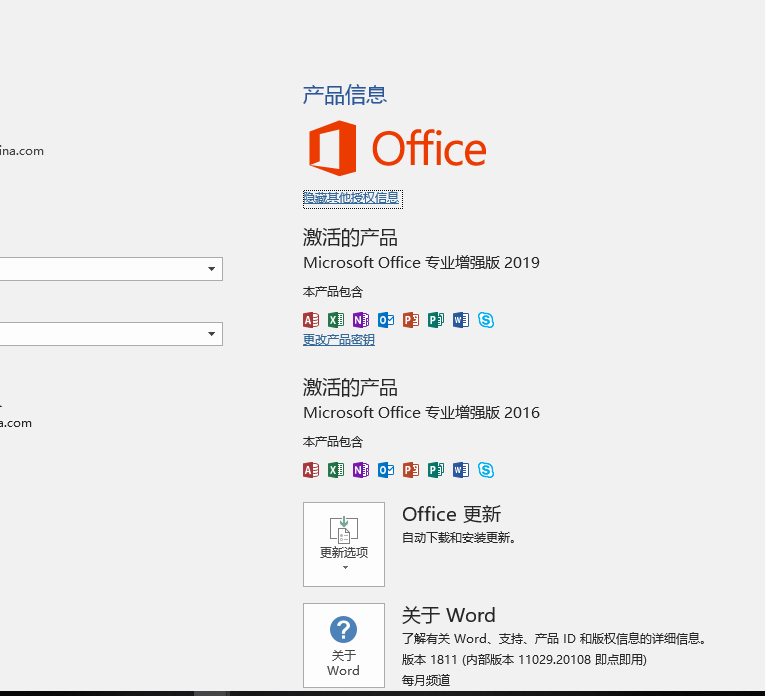Image resolution: width=765 pixels, height=696 pixels.
Task: Click the 关于 Word heading text
Action: (x=449, y=615)
